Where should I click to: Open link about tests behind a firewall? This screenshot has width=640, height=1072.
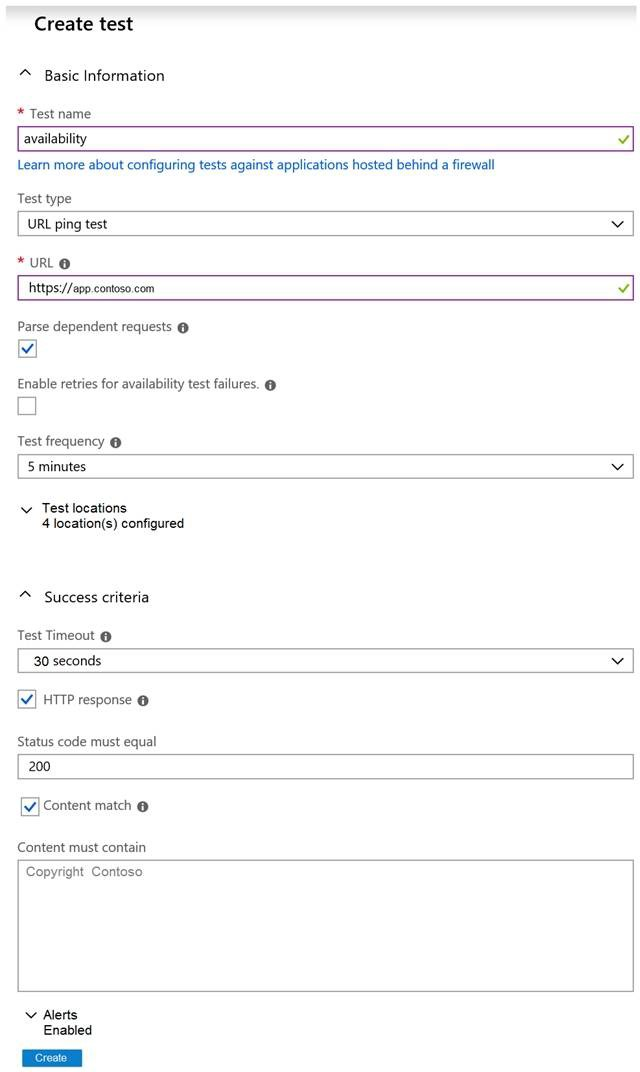pos(256,165)
